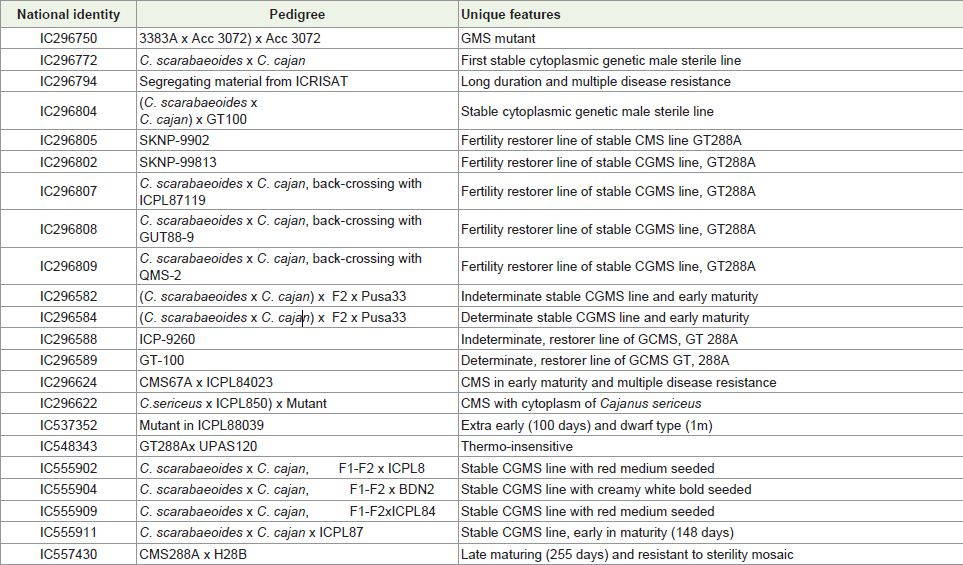Select pedigree cell mentioning ICPL87119

click(297, 192)
